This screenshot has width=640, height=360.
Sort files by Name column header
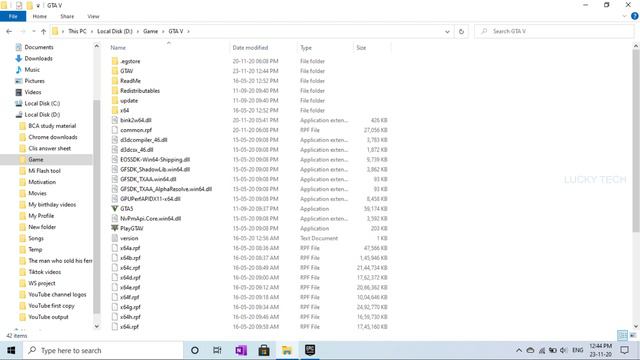(x=118, y=48)
